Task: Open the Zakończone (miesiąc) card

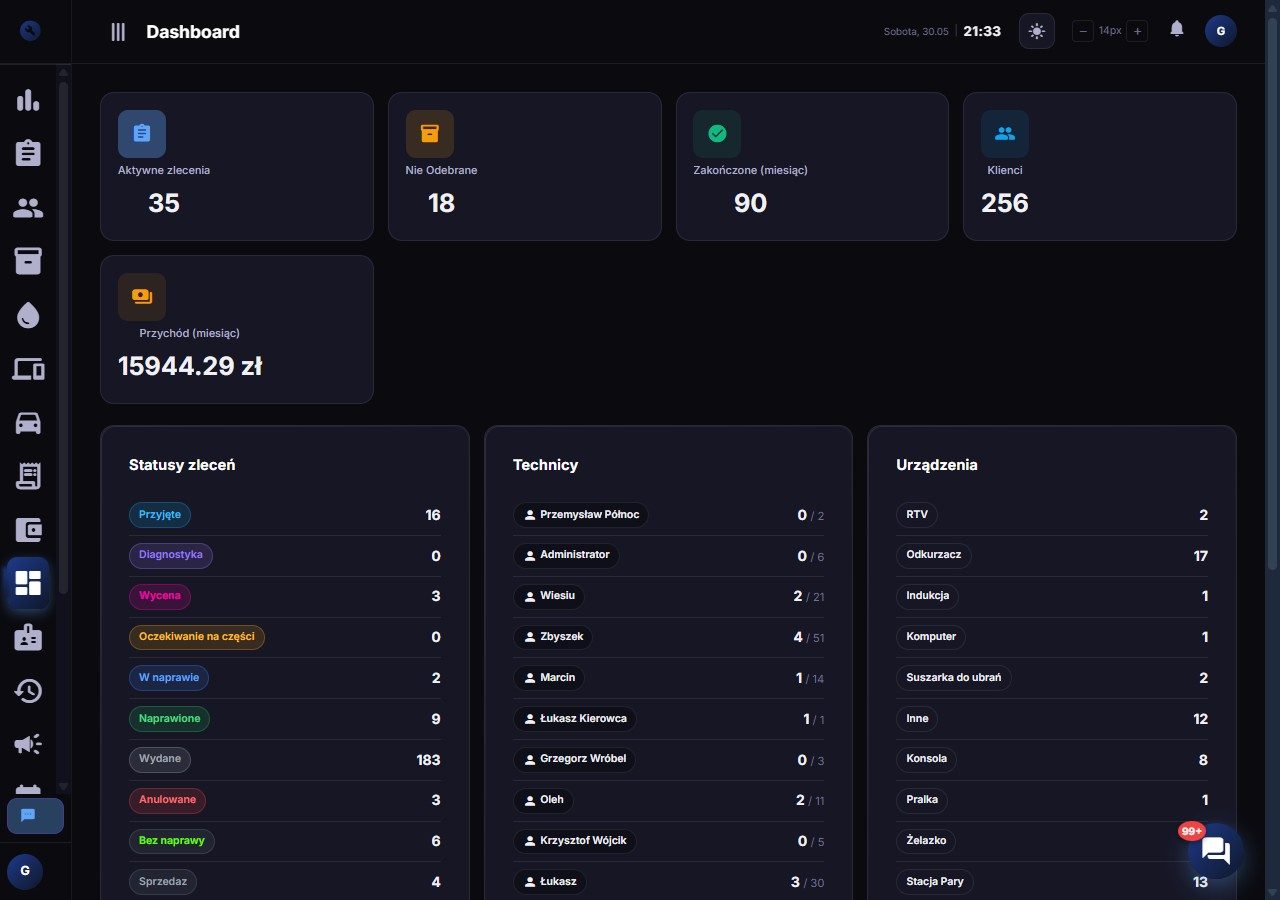Action: point(812,166)
